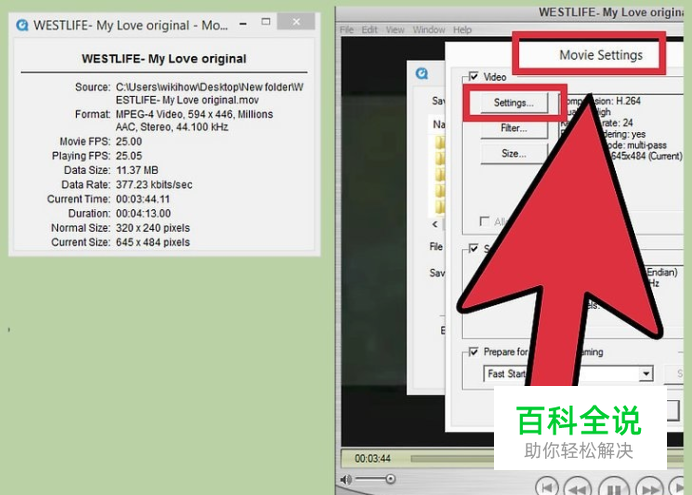Viewport: 692px width, 495px height.
Task: Open the File menu in QuickTime
Action: coord(347,30)
